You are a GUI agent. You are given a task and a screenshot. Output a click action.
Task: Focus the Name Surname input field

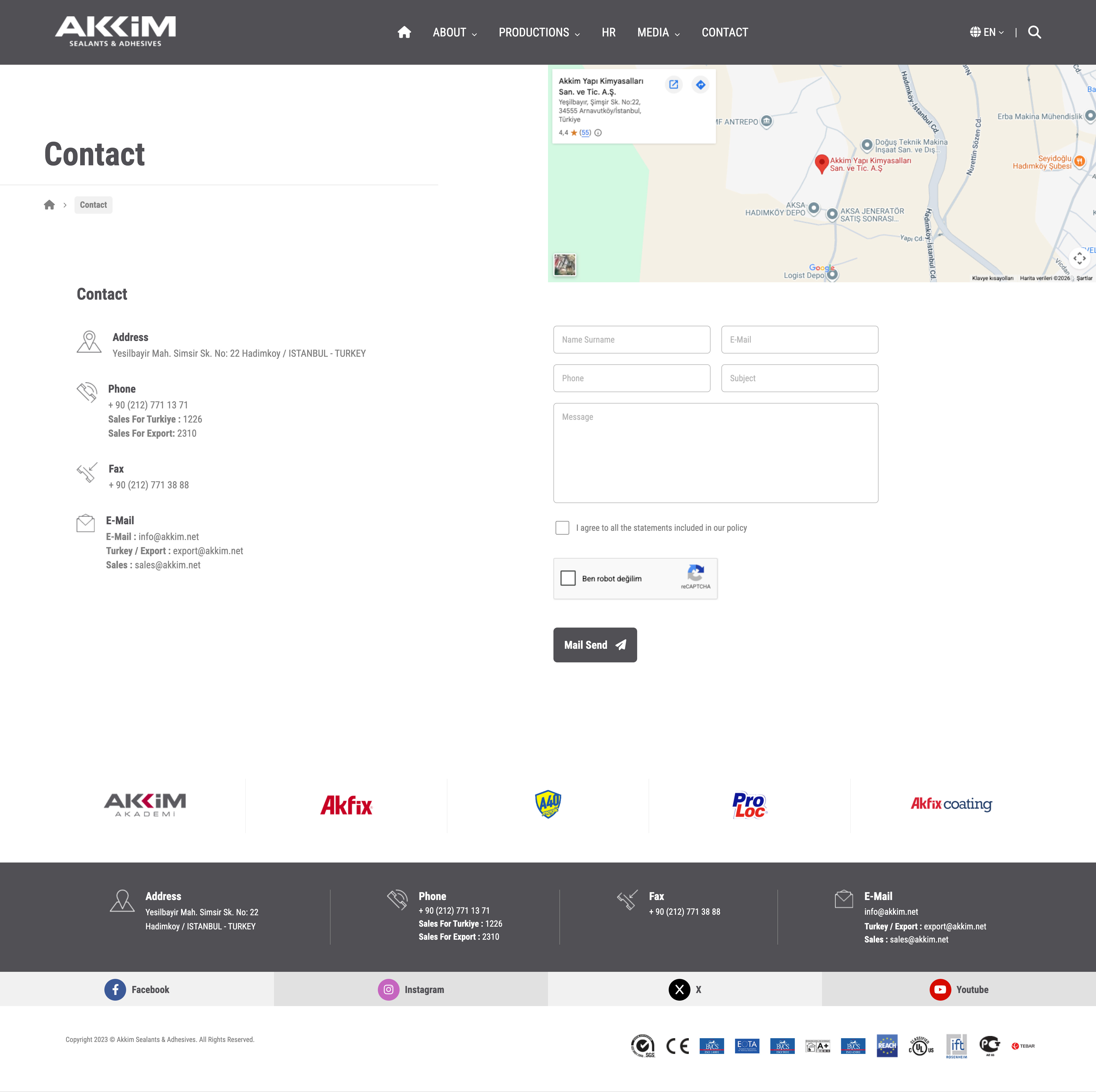click(631, 339)
